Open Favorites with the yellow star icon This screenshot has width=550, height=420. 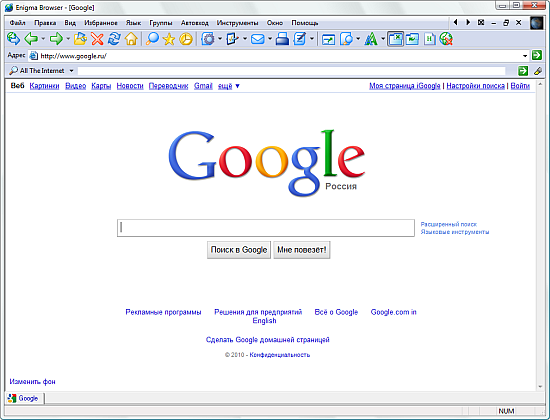(169, 39)
